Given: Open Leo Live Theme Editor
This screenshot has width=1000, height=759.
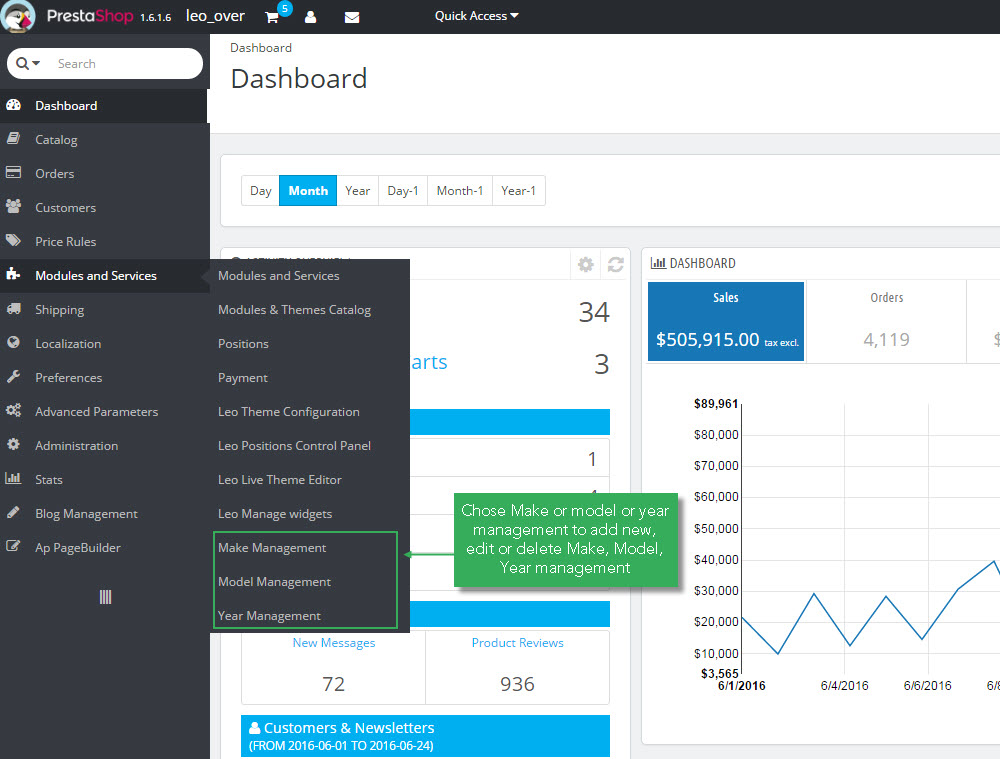Looking at the screenshot, I should tap(279, 479).
